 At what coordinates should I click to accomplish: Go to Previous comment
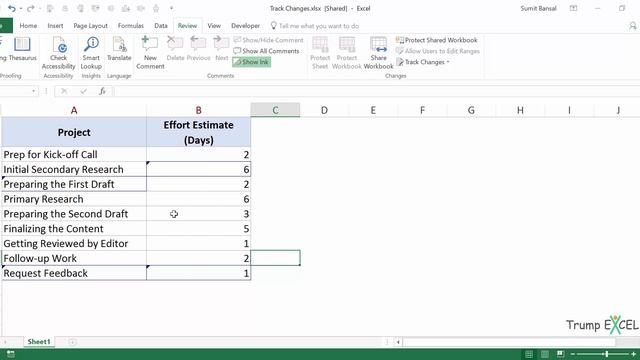click(x=198, y=49)
